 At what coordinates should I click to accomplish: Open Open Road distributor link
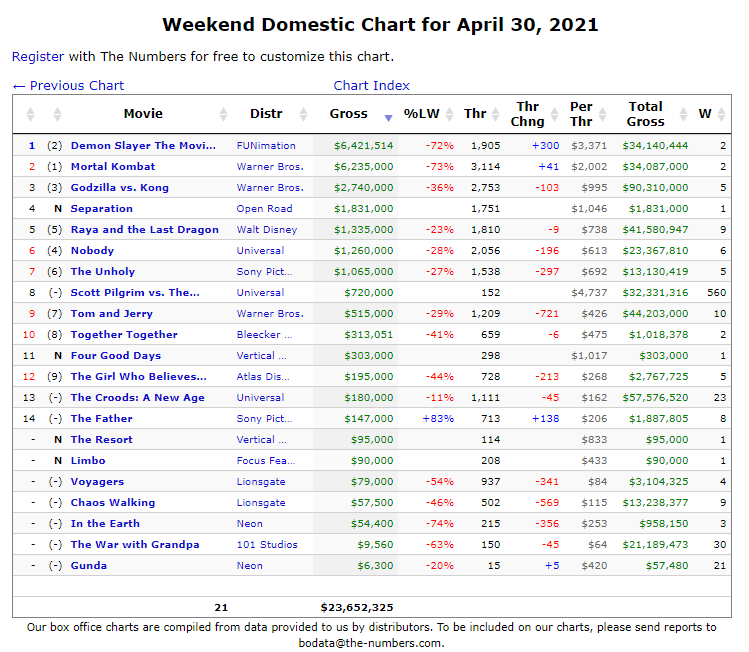264,209
